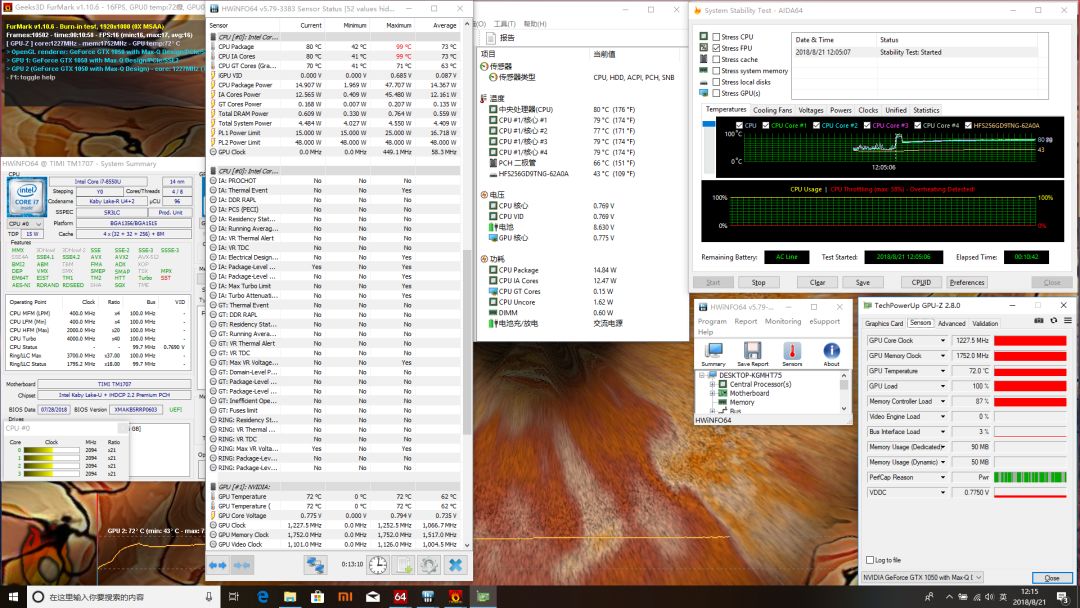Enable Stress CPU checkbox
1080x608 pixels.
point(716,37)
